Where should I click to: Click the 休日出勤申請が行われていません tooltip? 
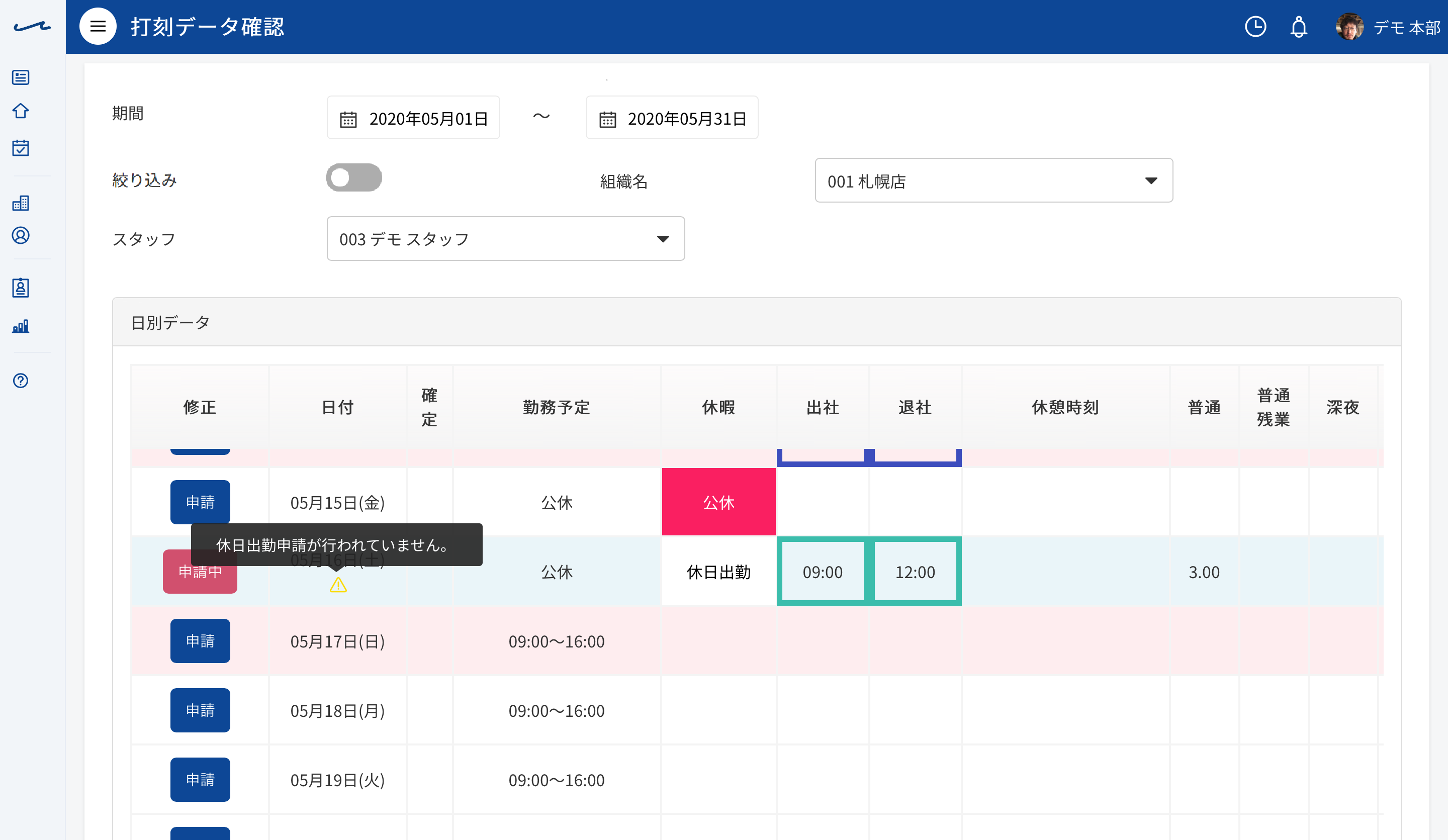(x=337, y=545)
